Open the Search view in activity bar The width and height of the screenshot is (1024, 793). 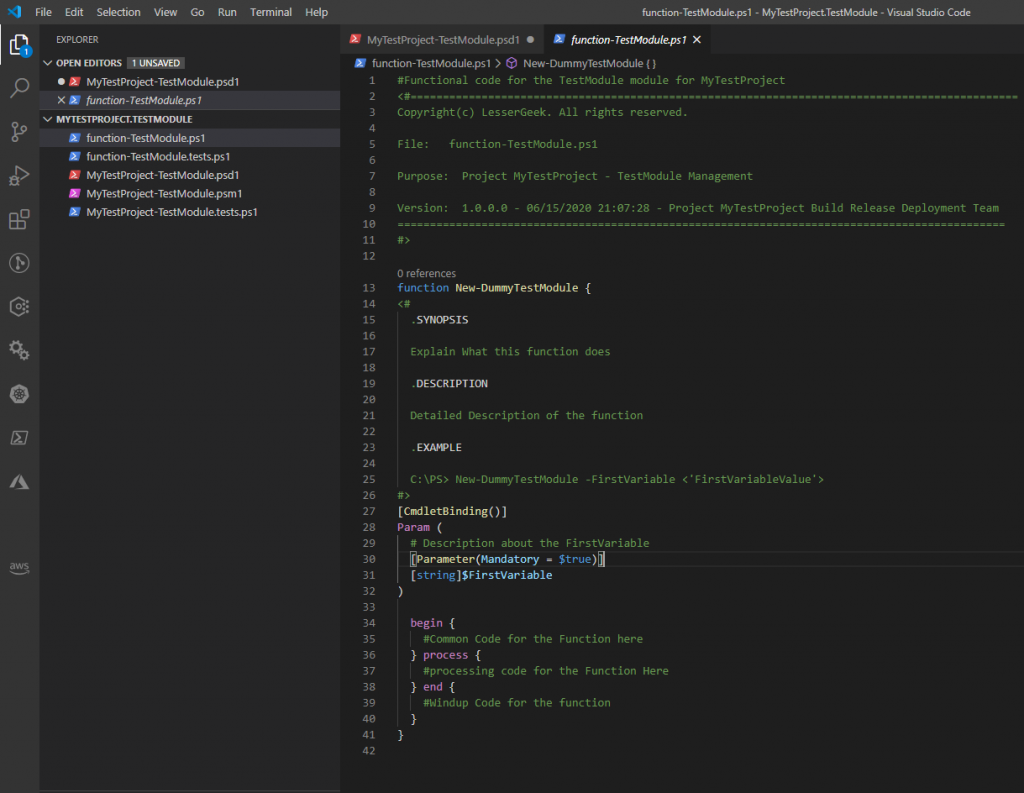tap(19, 88)
